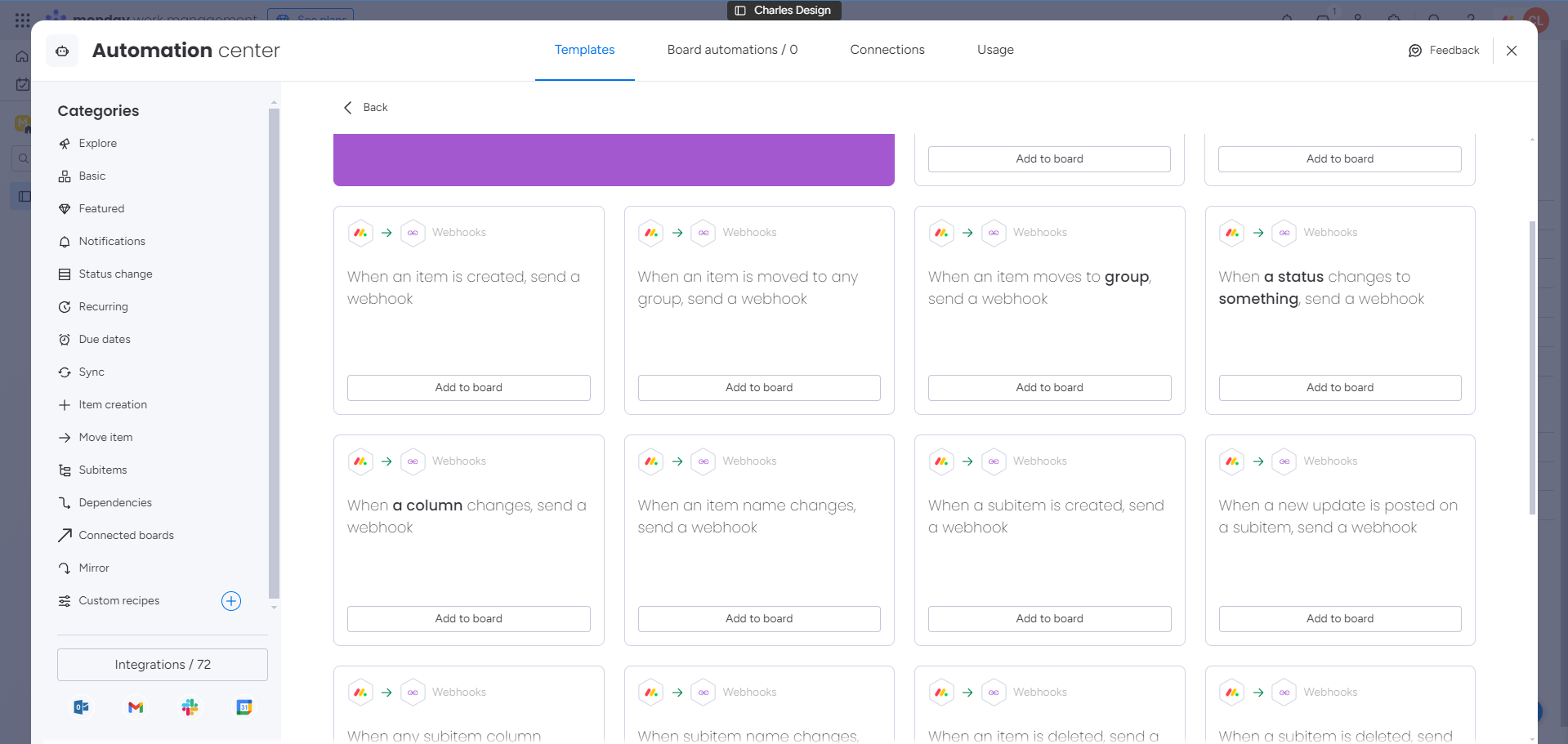Open the 'When an item is deleted' webhook card

pos(1049,705)
